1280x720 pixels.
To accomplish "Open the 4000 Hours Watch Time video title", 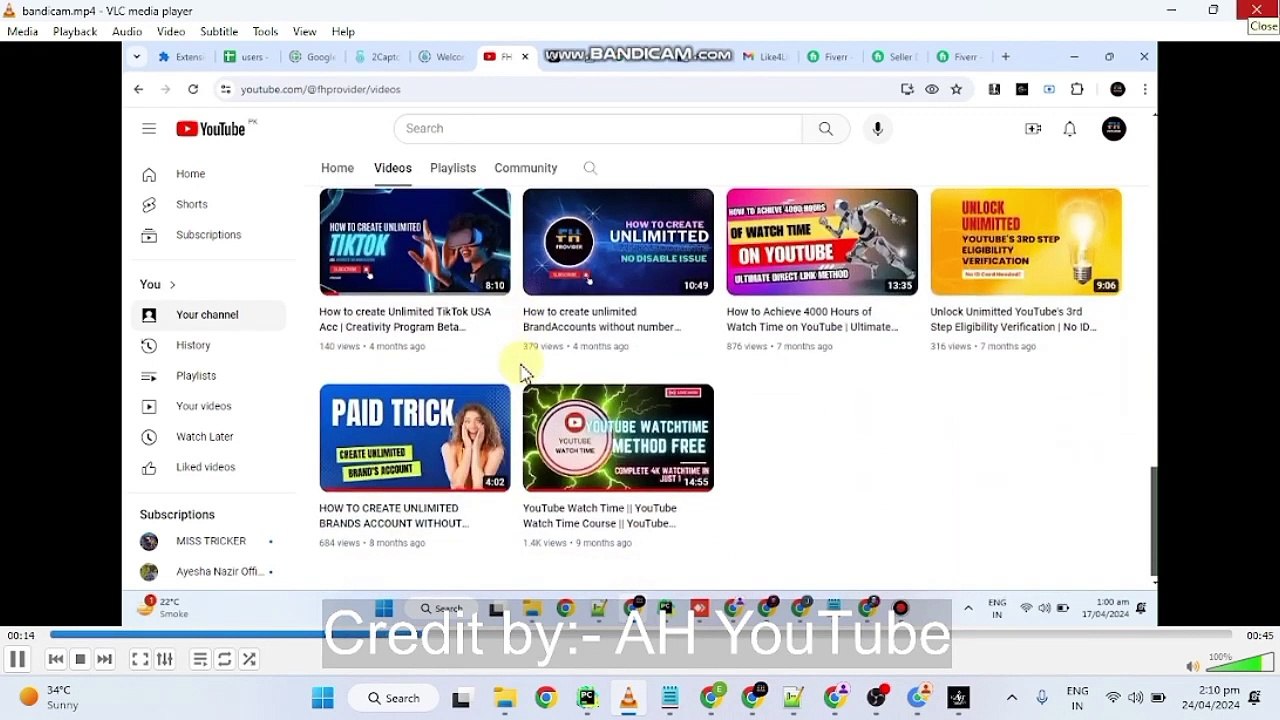I will pos(812,319).
